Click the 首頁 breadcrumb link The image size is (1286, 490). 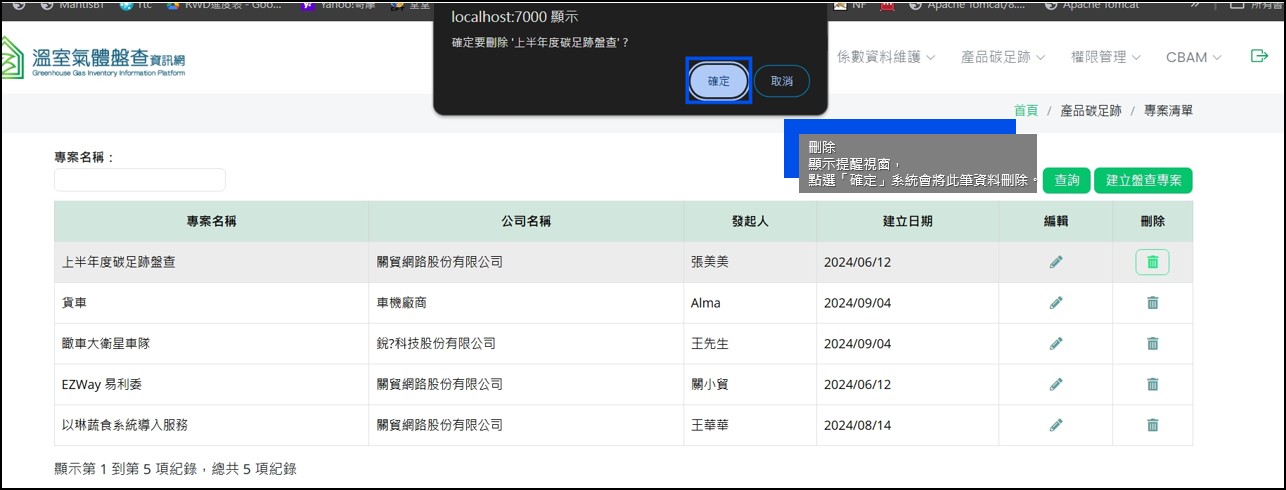click(1025, 110)
